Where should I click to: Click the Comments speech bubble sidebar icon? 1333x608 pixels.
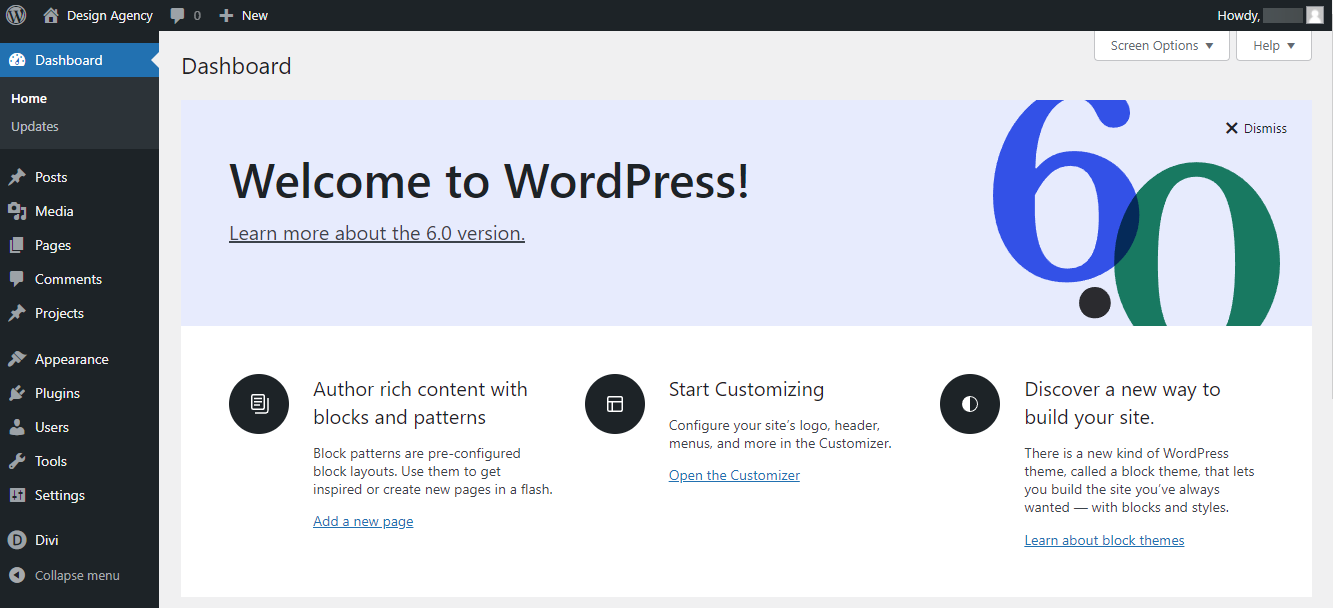coord(17,279)
